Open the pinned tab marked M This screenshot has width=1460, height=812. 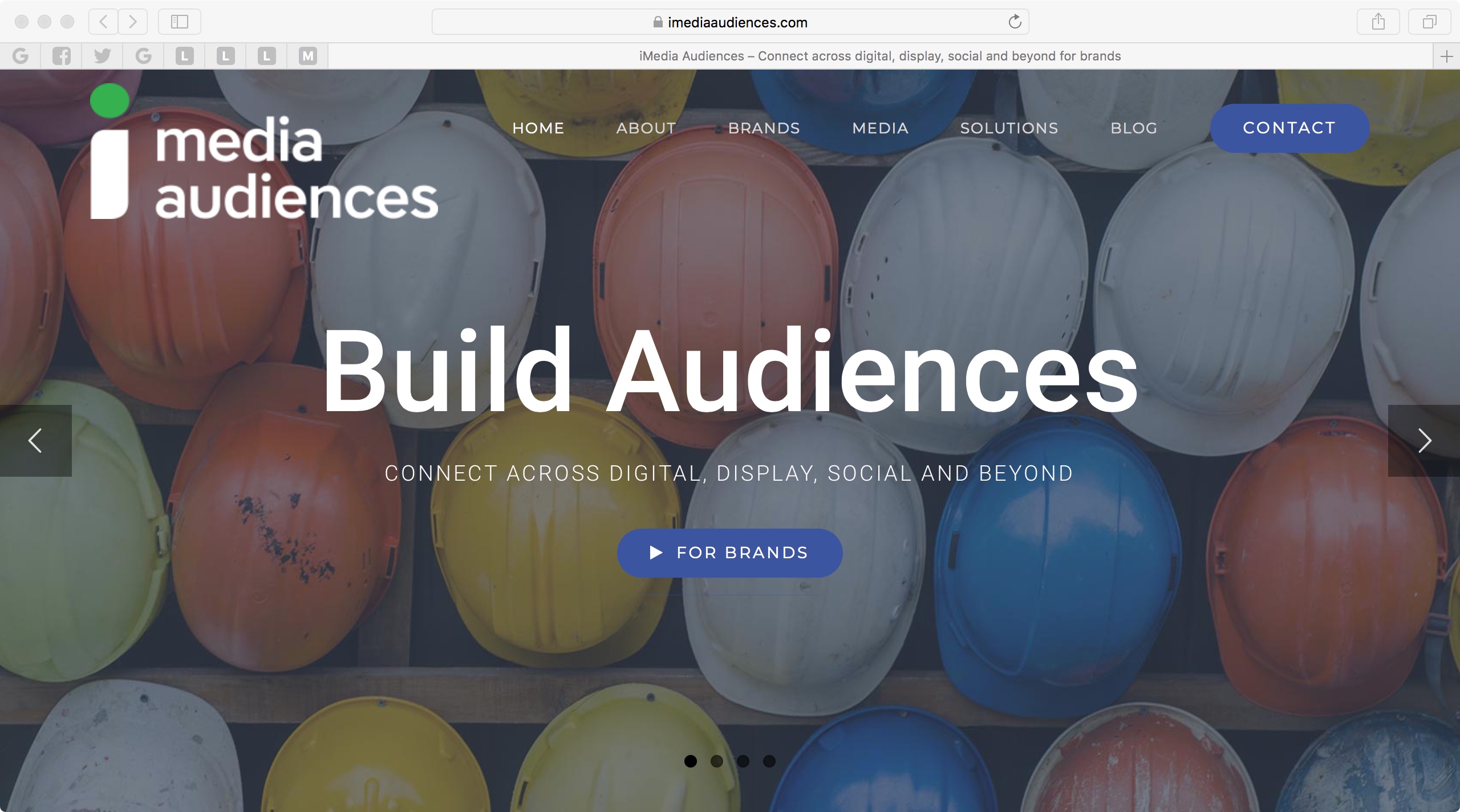pyautogui.click(x=308, y=56)
